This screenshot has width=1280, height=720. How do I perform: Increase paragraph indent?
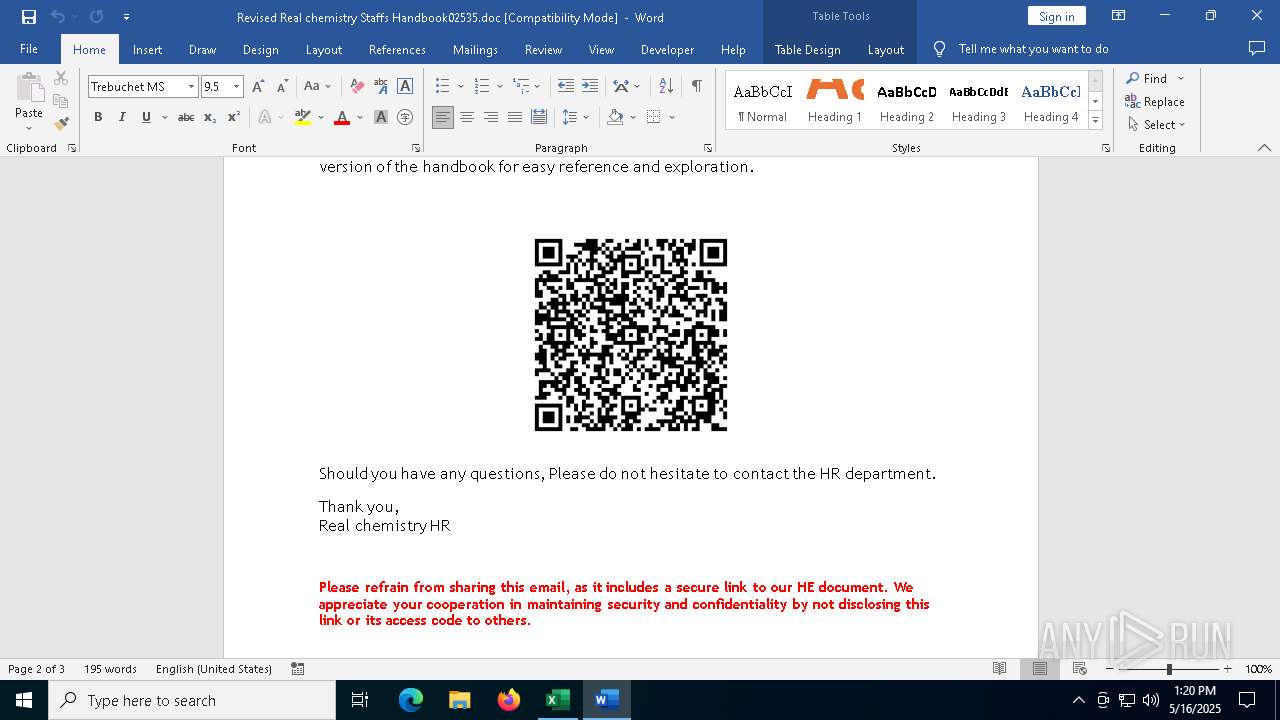[590, 87]
